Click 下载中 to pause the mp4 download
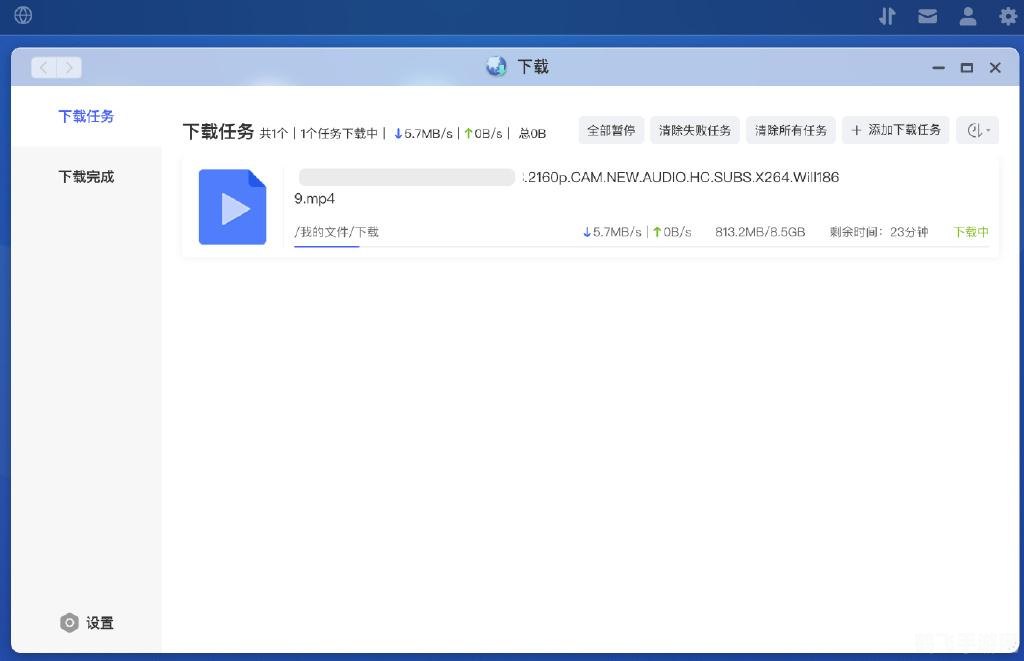Viewport: 1024px width, 661px height. click(969, 231)
